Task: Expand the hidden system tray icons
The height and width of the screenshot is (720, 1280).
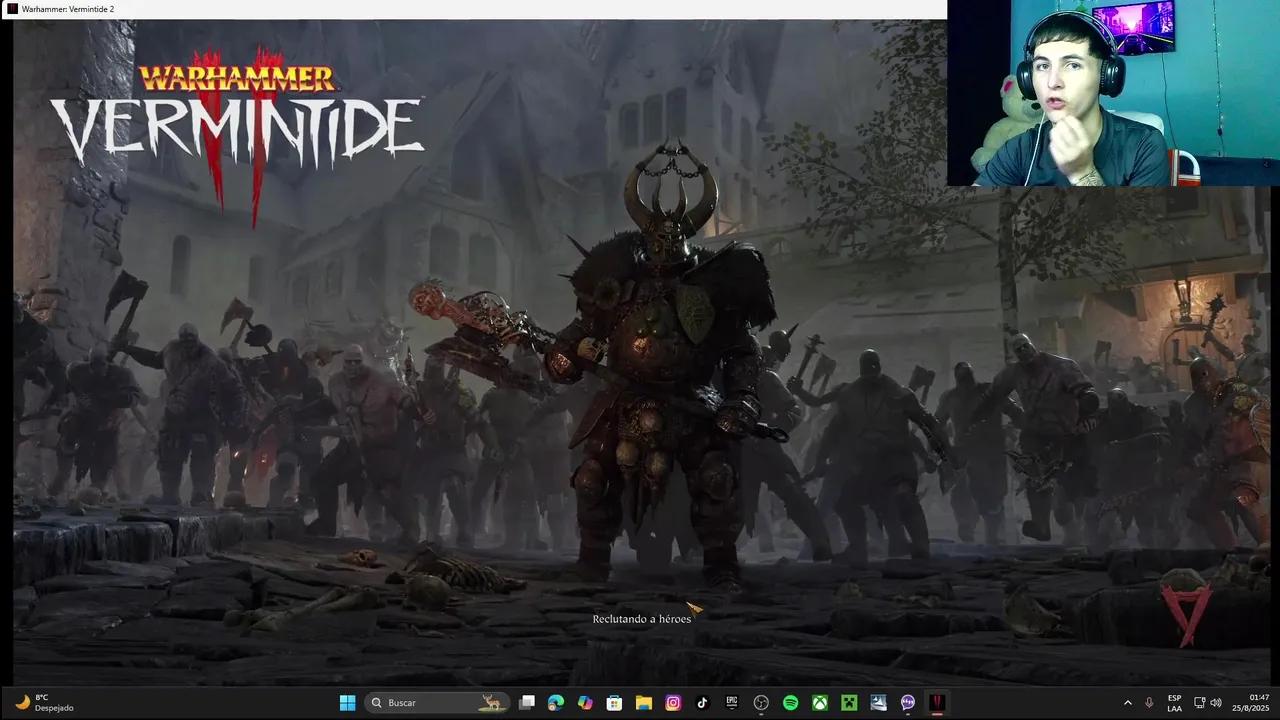Action: [1128, 703]
